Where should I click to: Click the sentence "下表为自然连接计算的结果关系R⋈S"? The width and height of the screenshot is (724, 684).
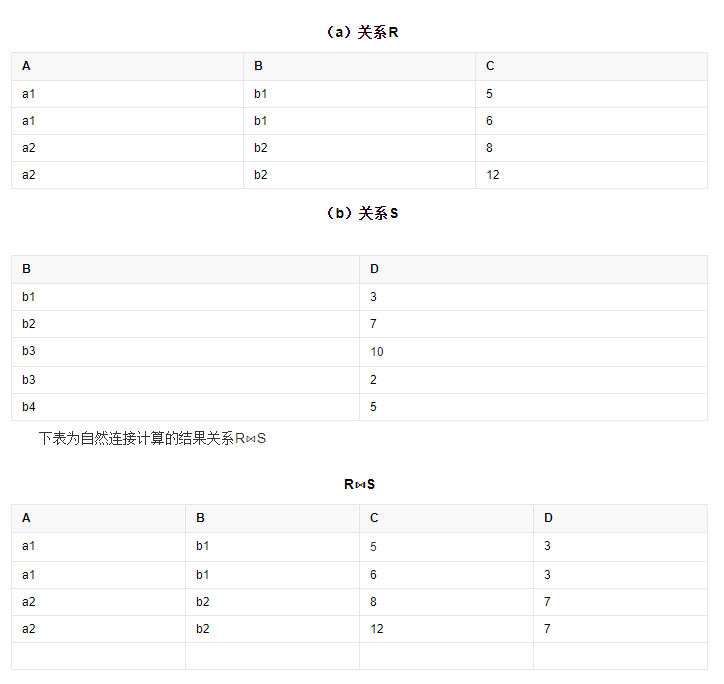coord(152,439)
